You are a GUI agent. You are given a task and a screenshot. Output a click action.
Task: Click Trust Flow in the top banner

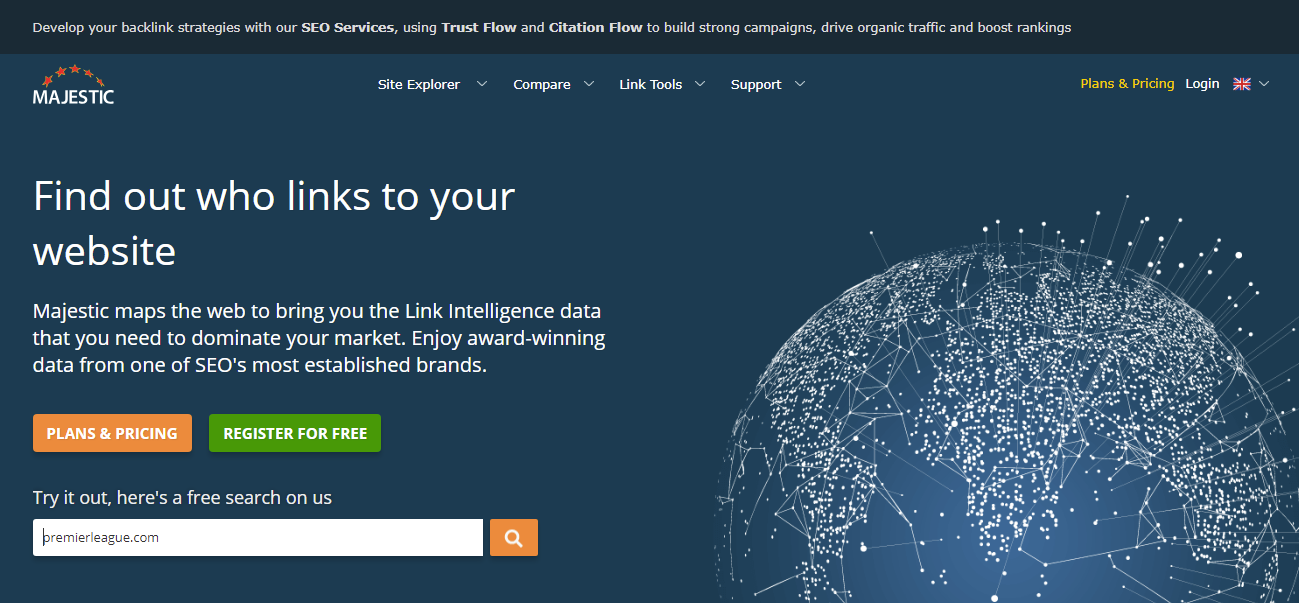pyautogui.click(x=478, y=28)
